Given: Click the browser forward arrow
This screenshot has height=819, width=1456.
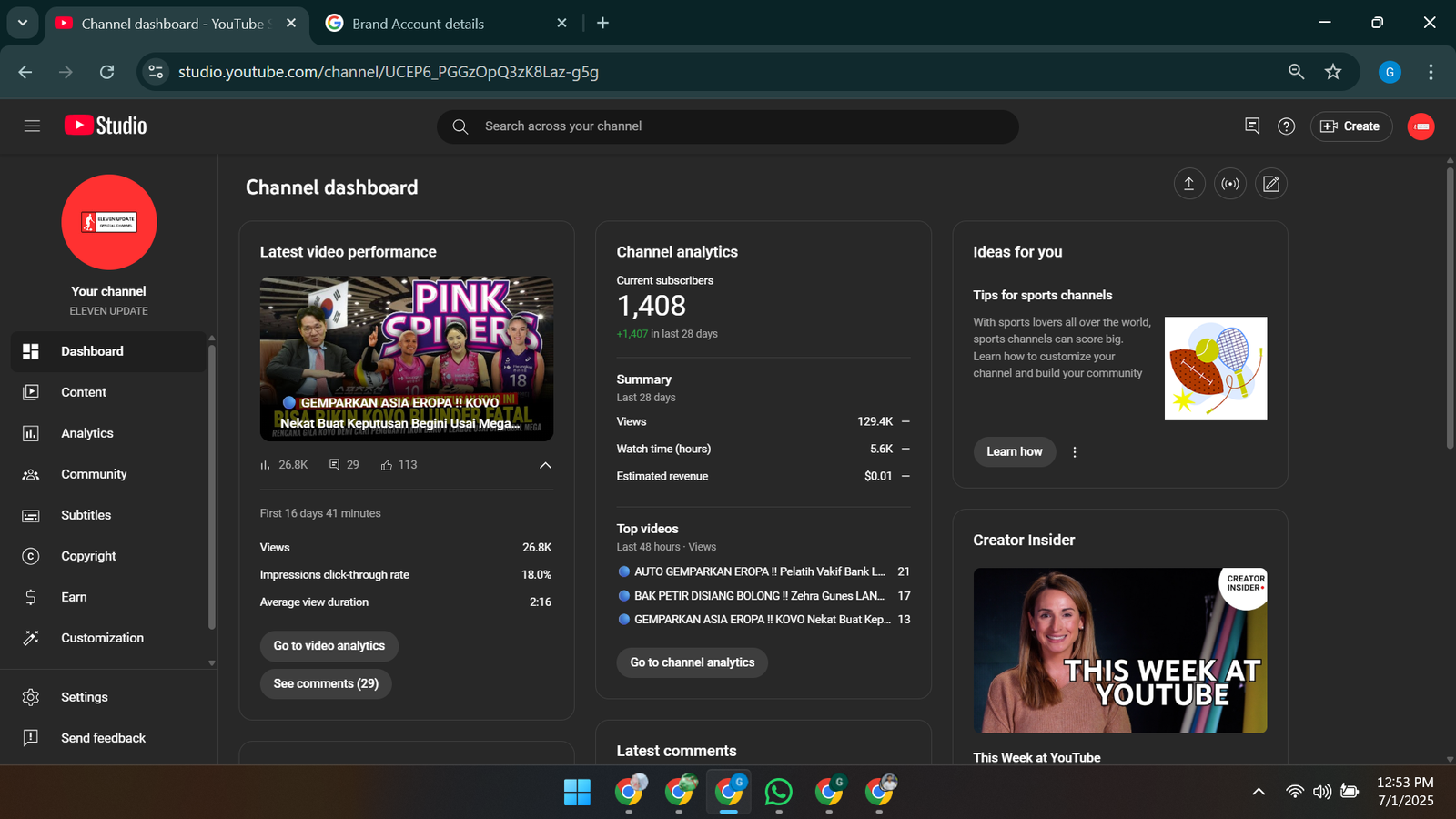Looking at the screenshot, I should click(x=66, y=72).
